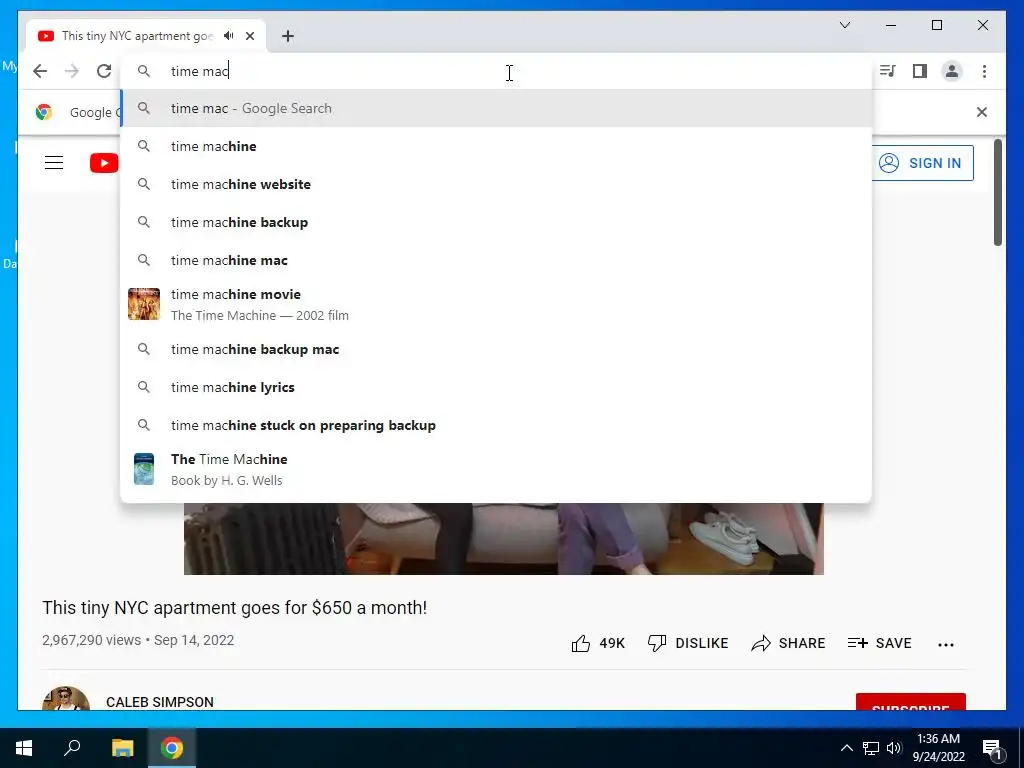The height and width of the screenshot is (768, 1024).
Task: Show hidden system tray icons
Action: point(846,748)
